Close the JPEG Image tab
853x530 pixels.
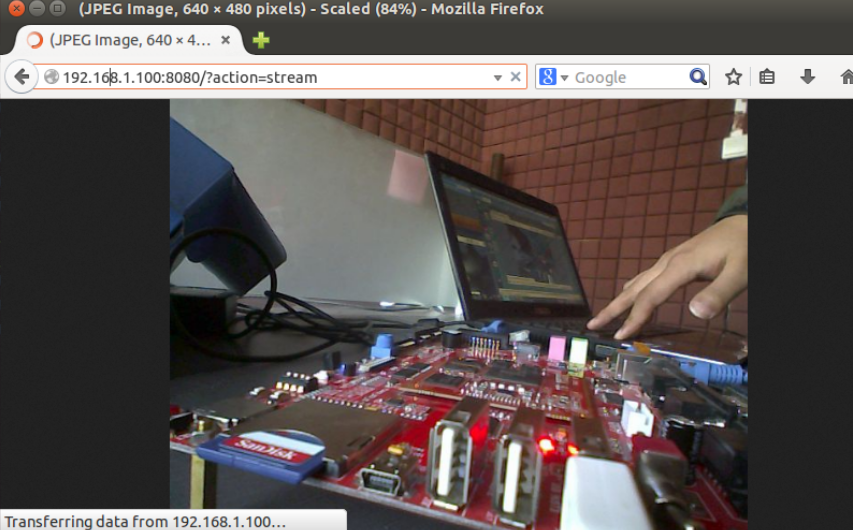(x=226, y=40)
